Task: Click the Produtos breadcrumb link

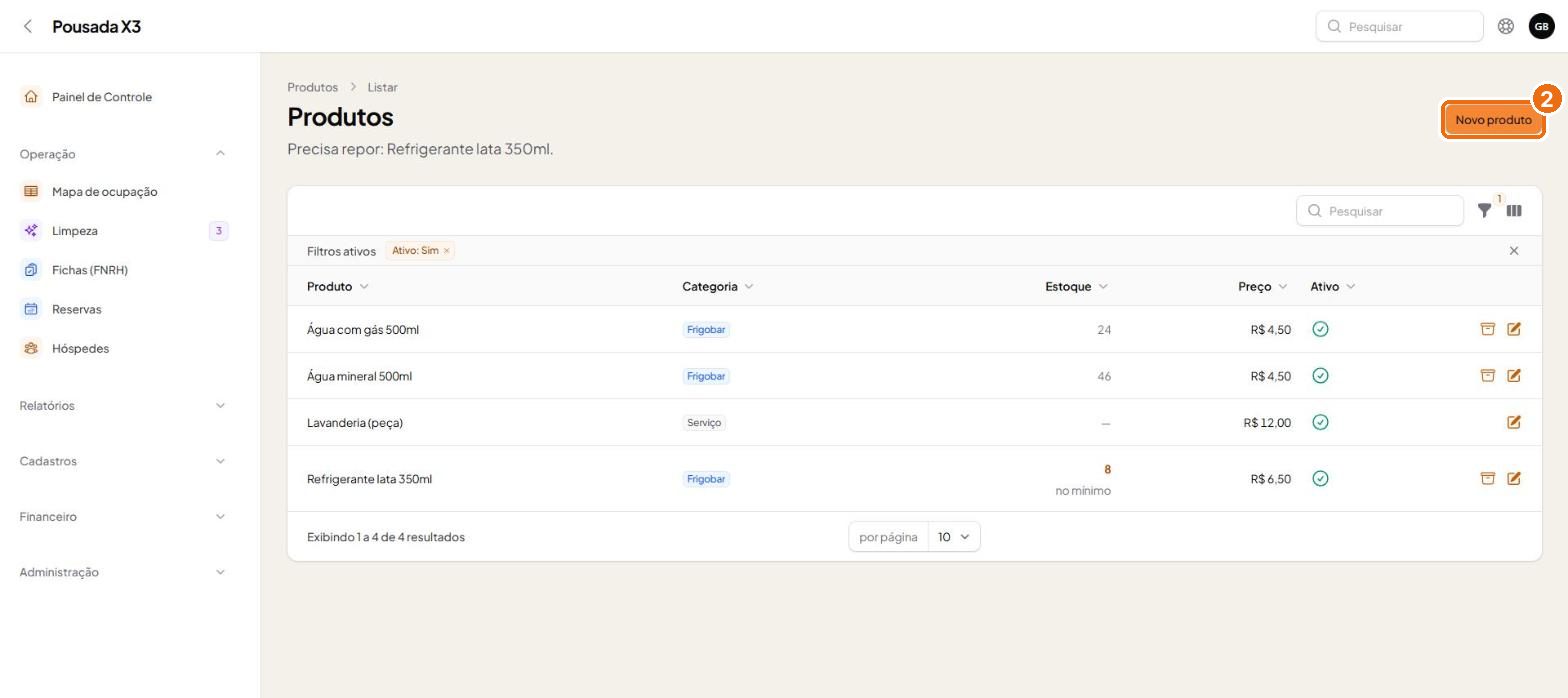Action: [312, 87]
